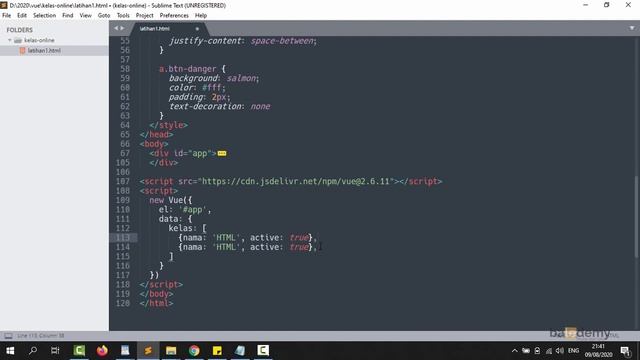Image resolution: width=640 pixels, height=360 pixels.
Task: Click the next tab arrow
Action: 122,28
